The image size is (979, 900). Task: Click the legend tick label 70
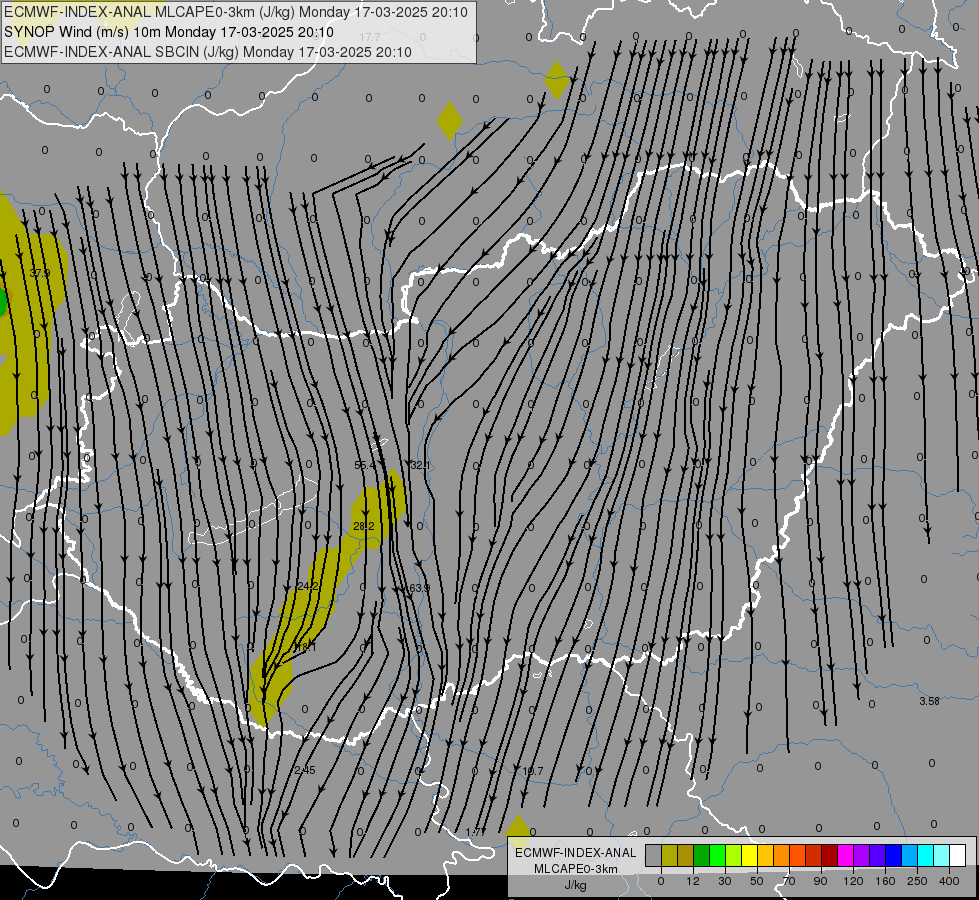click(789, 881)
